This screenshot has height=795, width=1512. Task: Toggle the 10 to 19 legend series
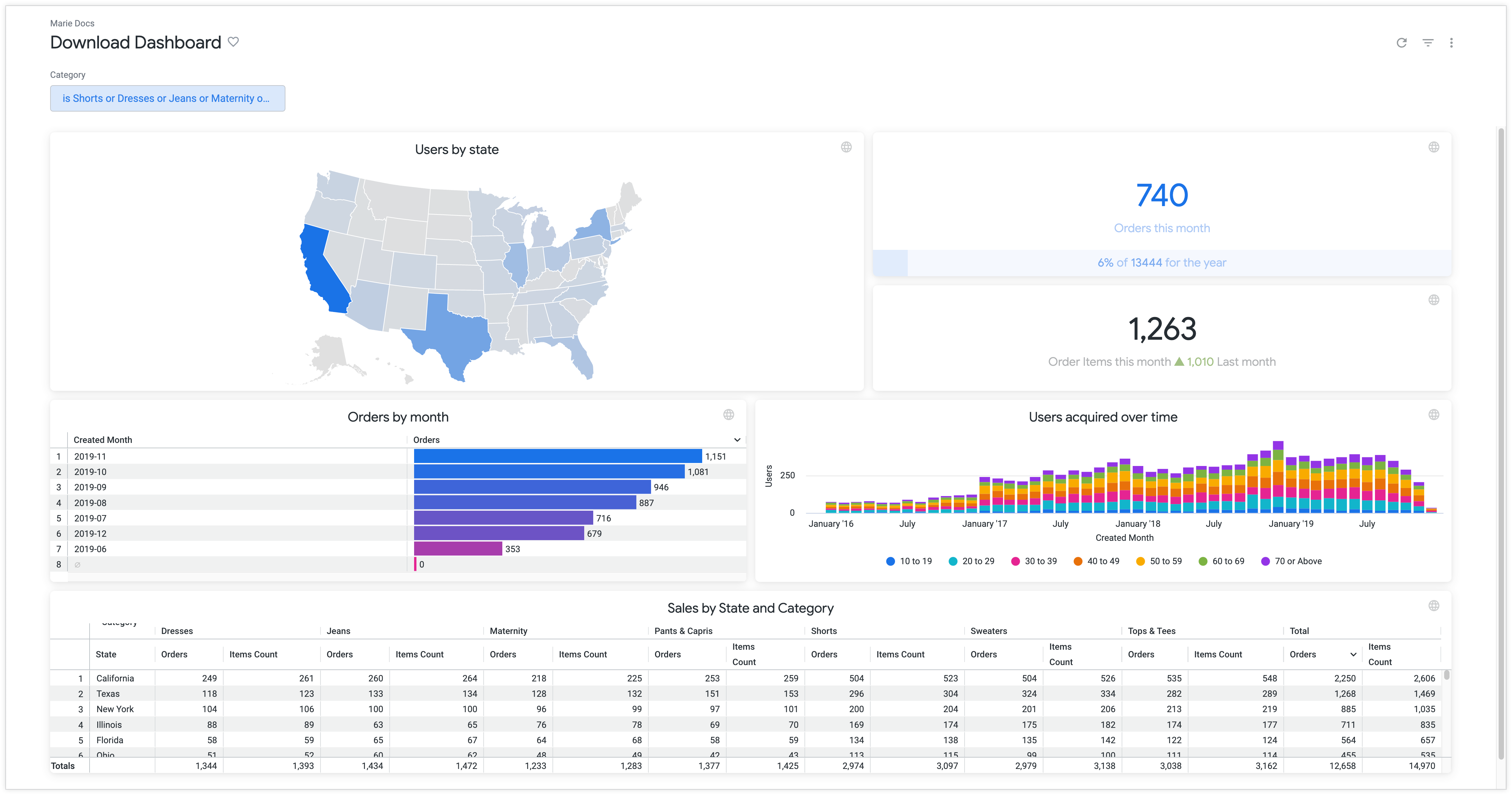pos(909,562)
